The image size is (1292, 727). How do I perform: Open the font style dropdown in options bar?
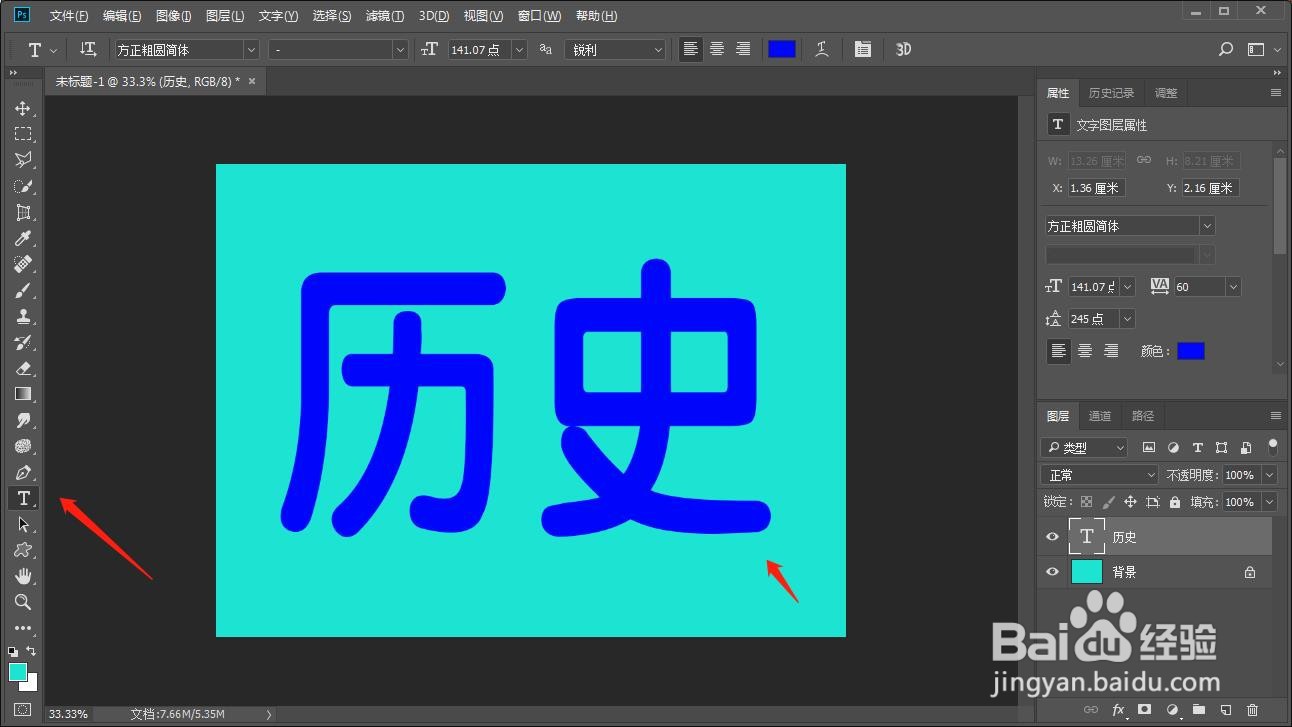pos(400,49)
